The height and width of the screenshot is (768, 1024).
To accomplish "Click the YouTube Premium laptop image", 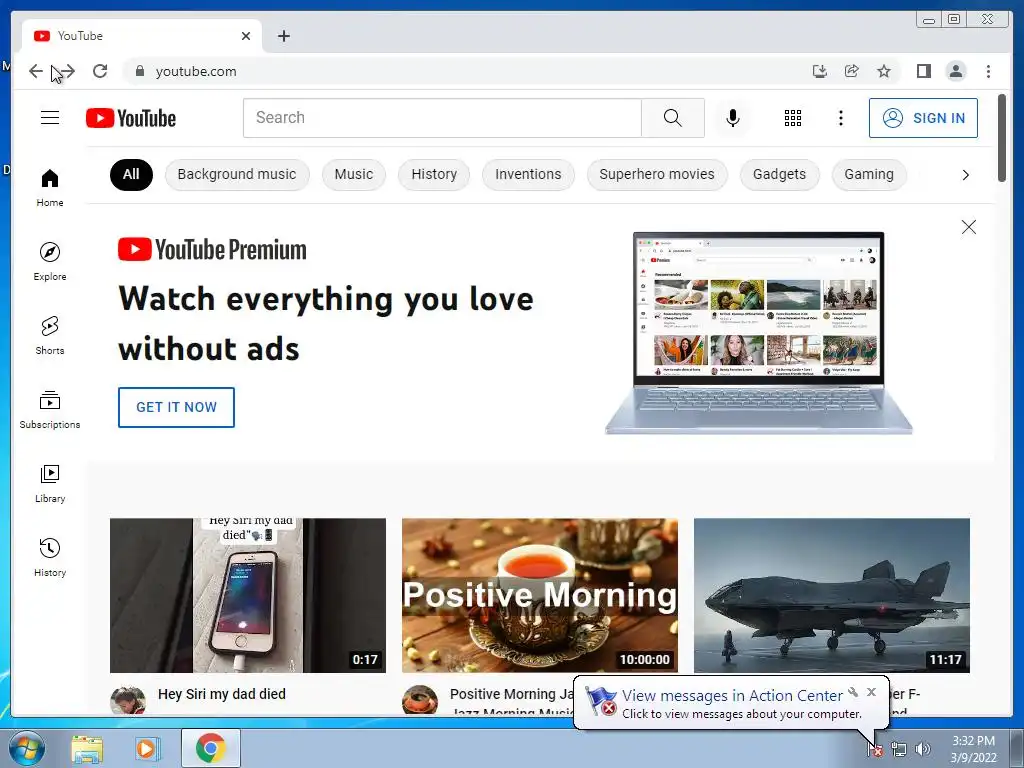I will [758, 333].
